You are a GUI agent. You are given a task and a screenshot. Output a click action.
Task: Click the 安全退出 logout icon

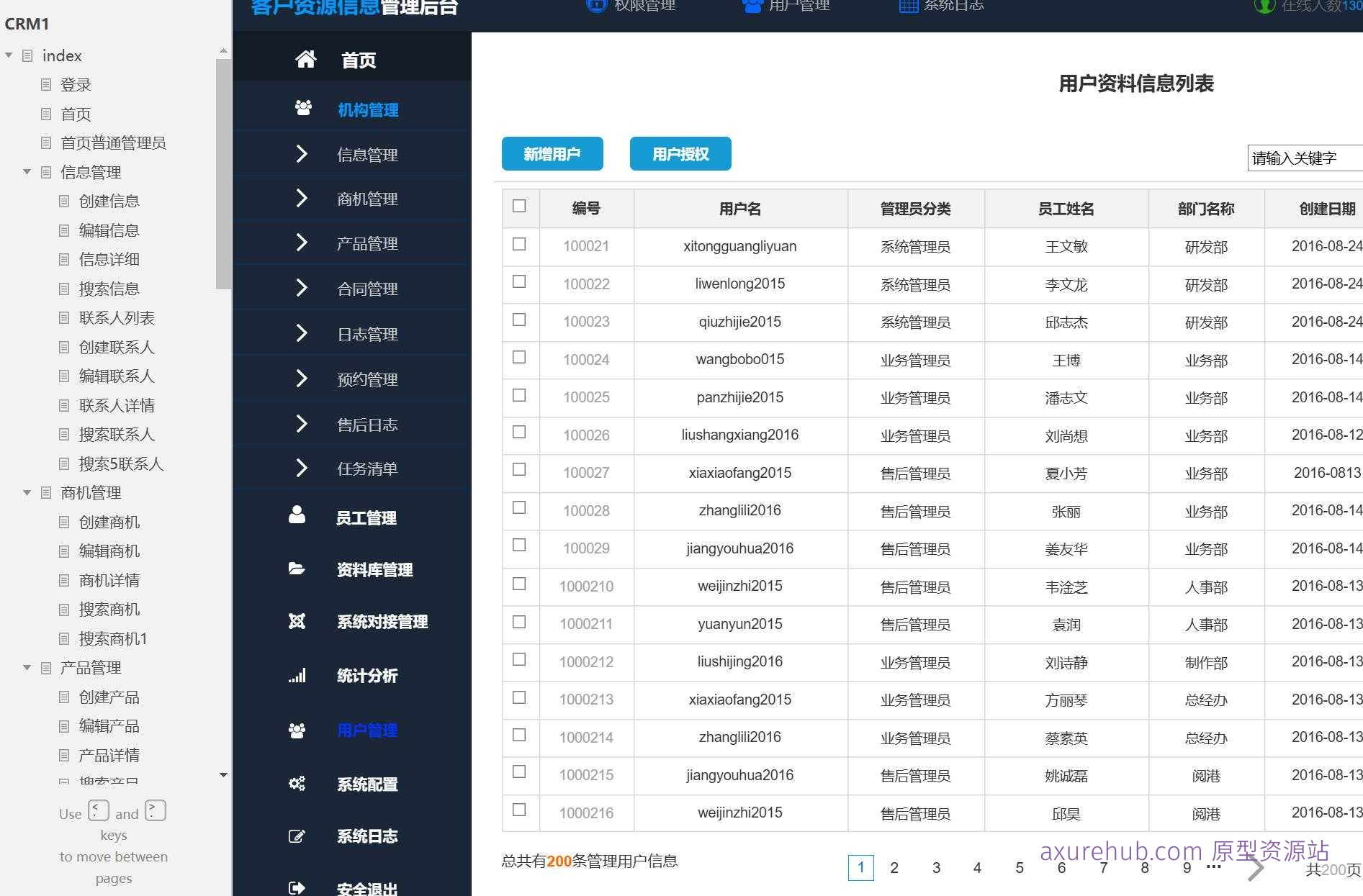[297, 887]
